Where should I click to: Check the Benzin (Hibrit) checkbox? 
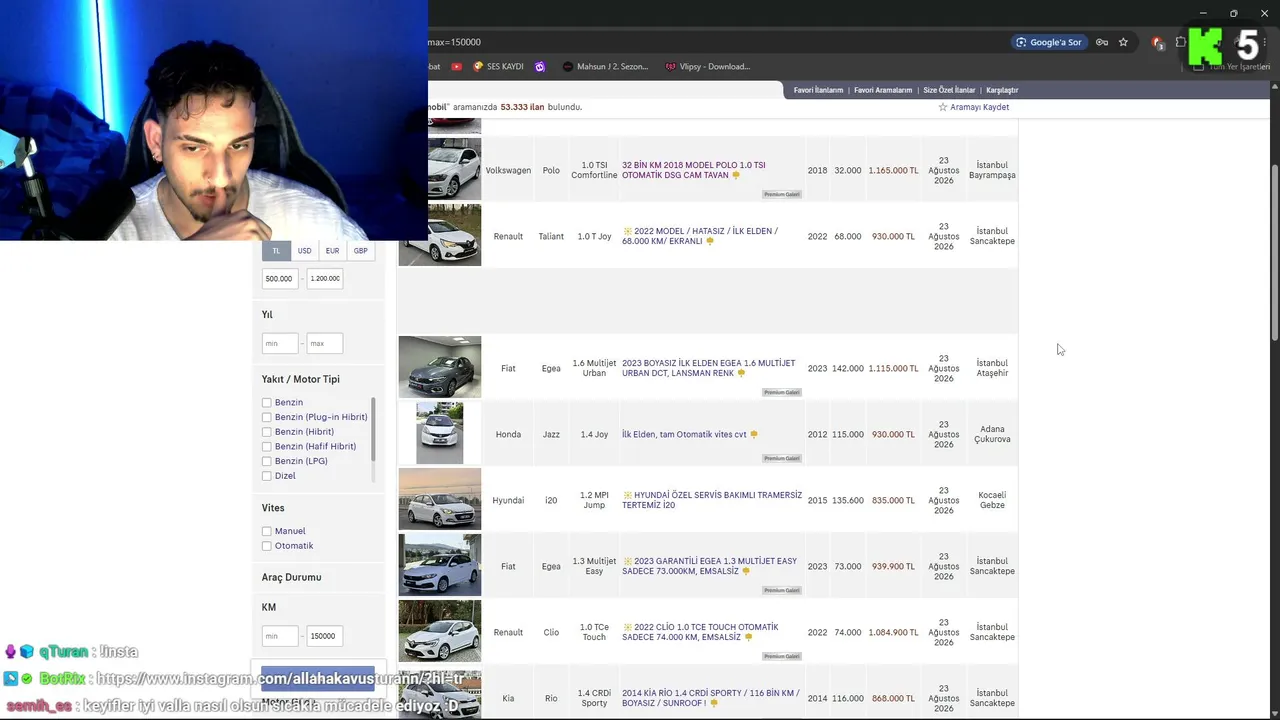point(267,432)
